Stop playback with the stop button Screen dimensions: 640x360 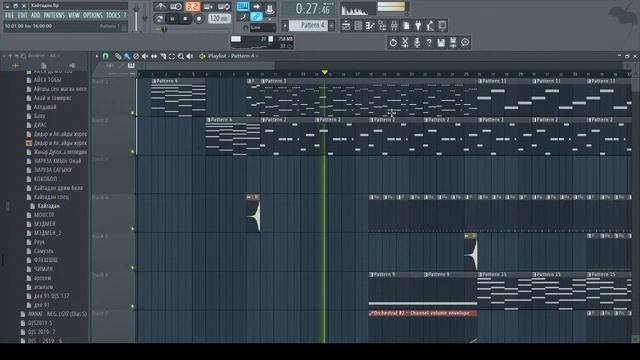pos(185,19)
